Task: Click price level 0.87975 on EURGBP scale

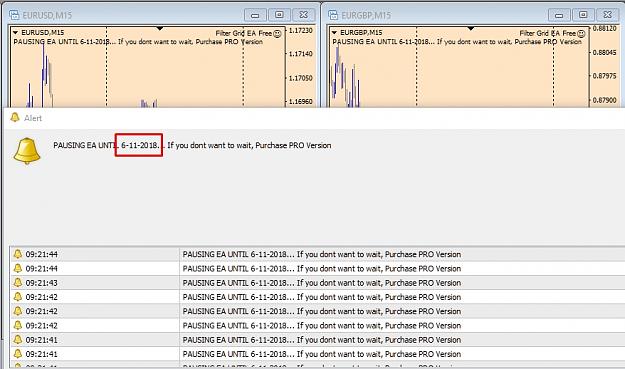Action: click(x=605, y=76)
